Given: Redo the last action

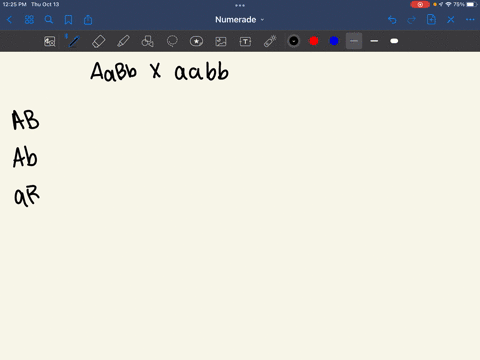Looking at the screenshot, I should (x=412, y=20).
